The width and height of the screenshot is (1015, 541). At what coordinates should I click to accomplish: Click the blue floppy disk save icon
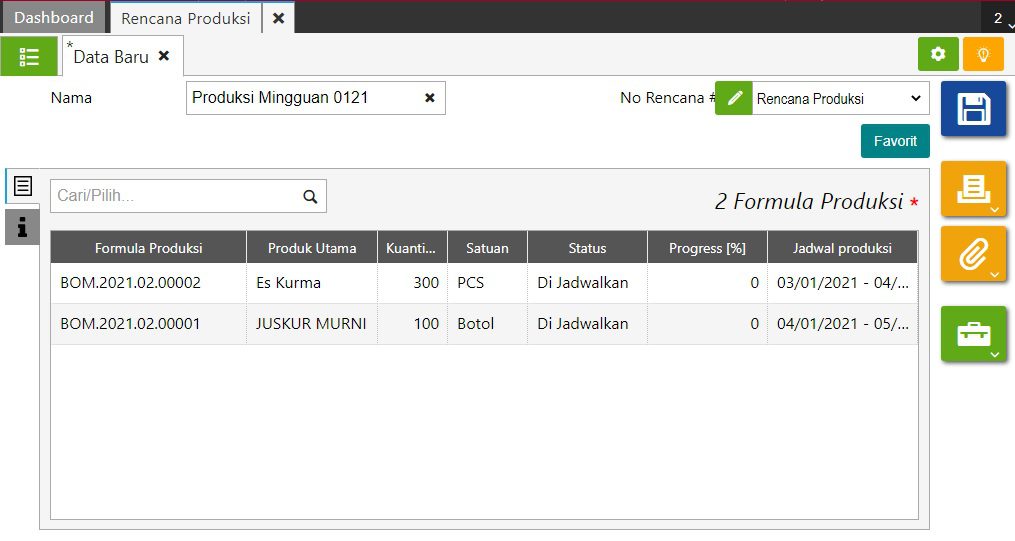point(973,109)
